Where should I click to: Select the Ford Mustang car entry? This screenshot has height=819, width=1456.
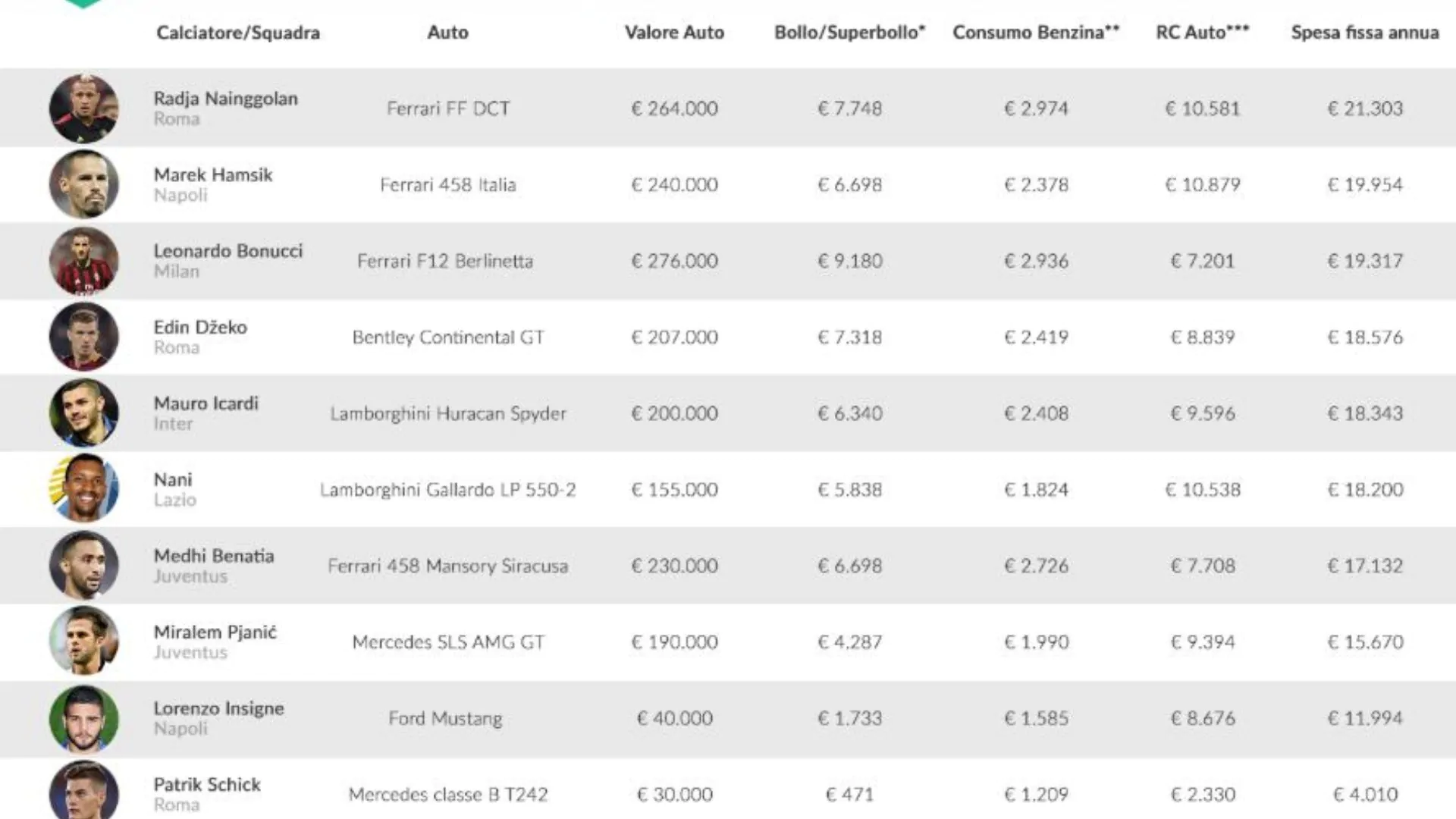[x=445, y=719]
